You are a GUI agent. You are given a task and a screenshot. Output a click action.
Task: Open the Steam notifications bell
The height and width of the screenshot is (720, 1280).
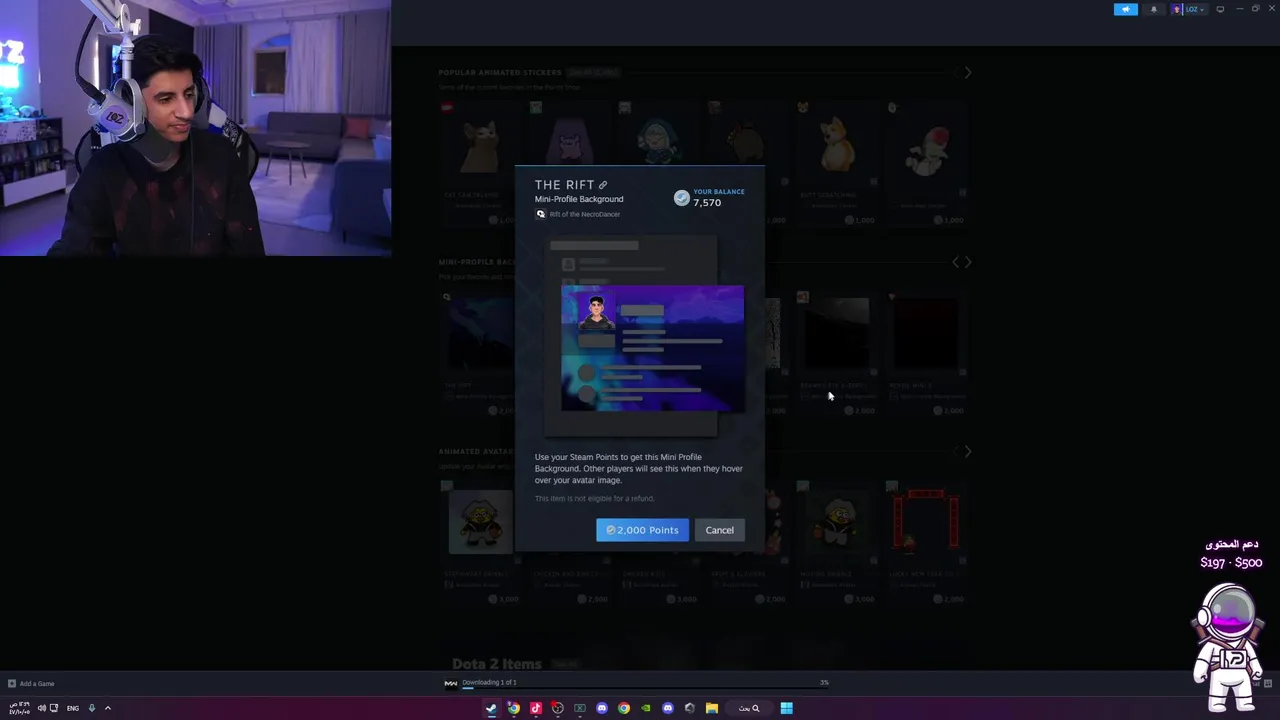pyautogui.click(x=1154, y=9)
